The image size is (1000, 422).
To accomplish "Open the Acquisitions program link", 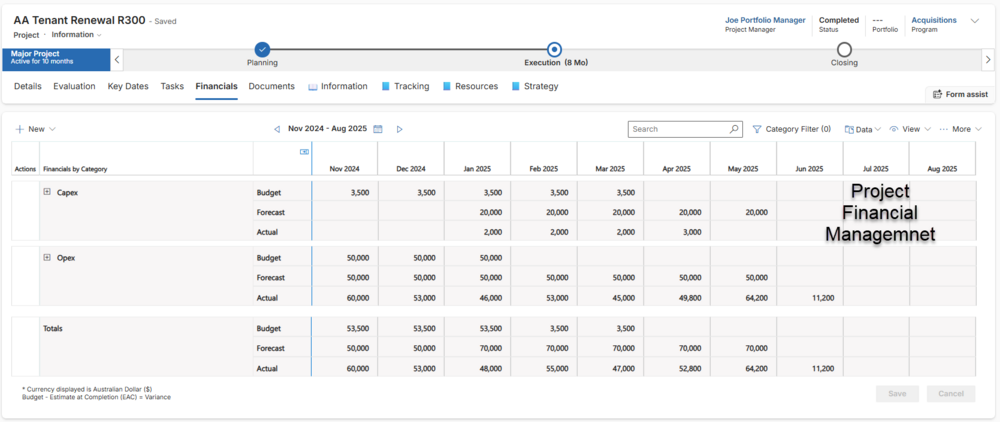I will [933, 20].
